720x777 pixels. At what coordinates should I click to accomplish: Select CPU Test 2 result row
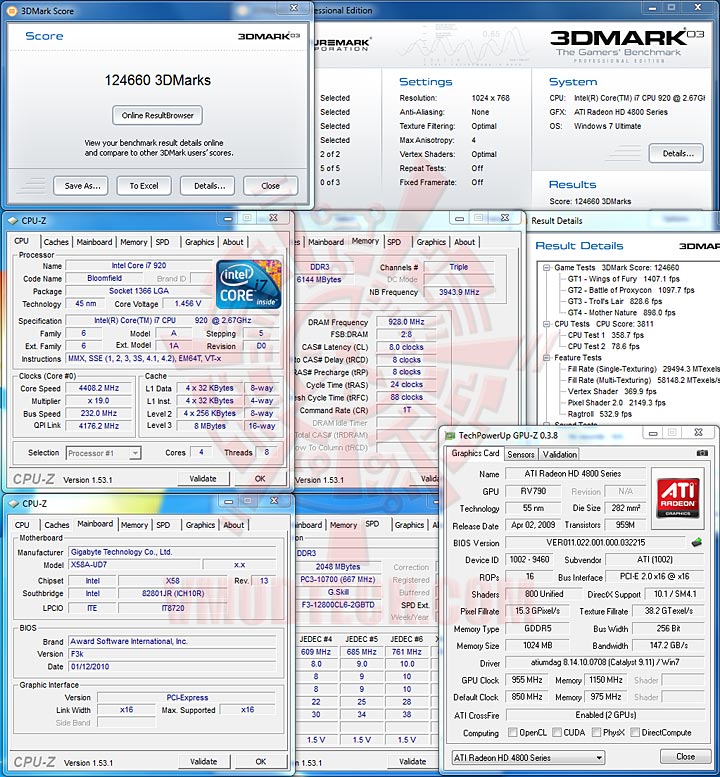[604, 346]
